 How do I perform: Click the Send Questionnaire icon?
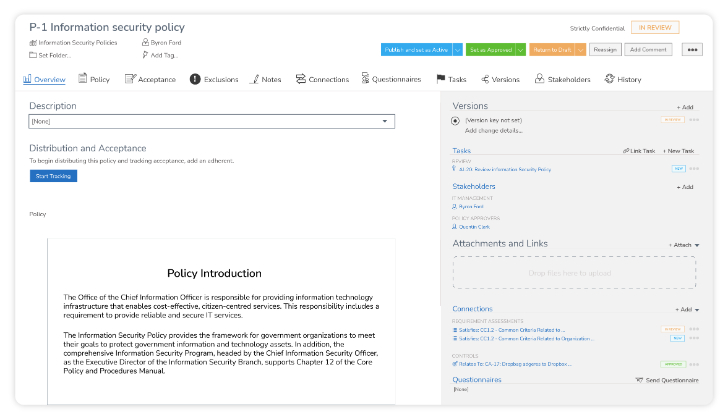(640, 380)
